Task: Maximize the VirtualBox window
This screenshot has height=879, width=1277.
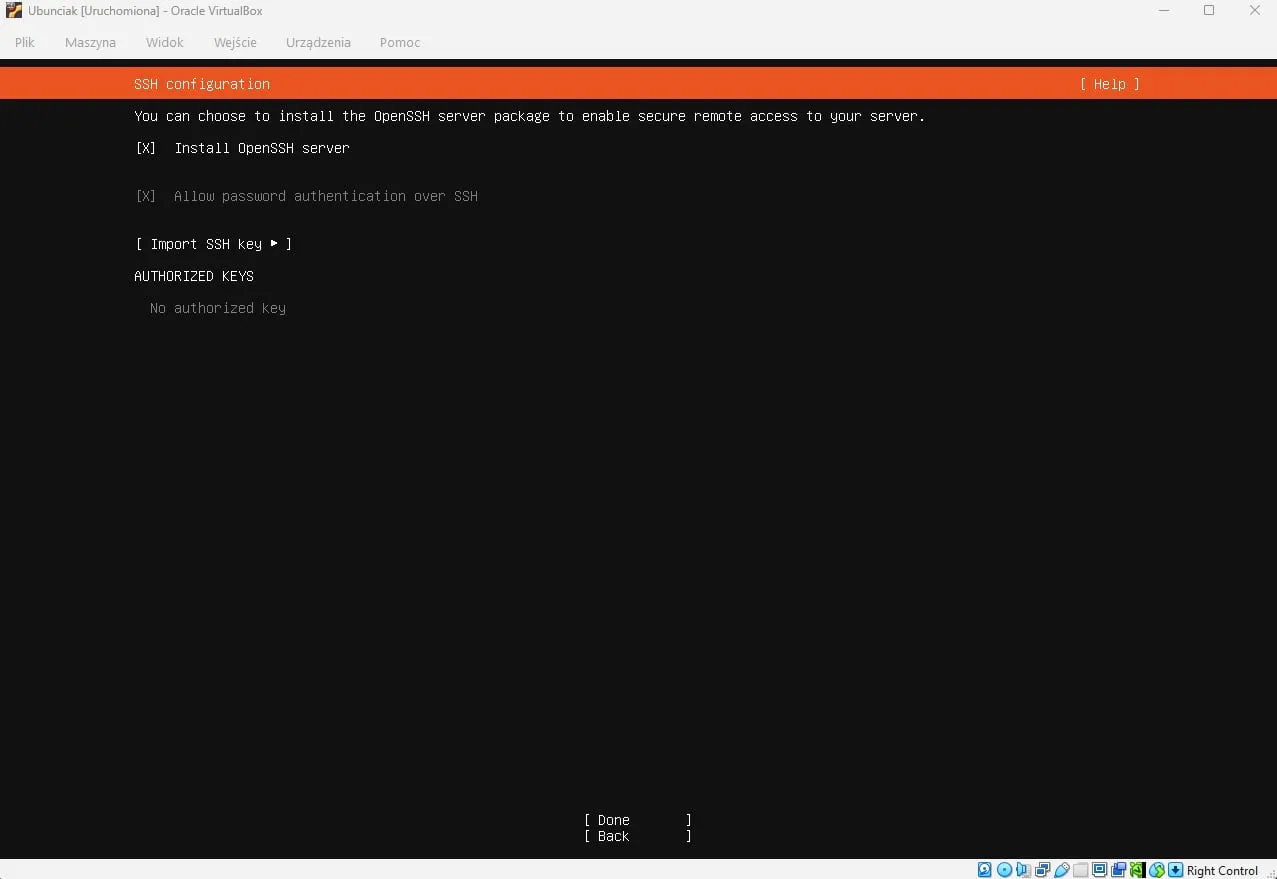Action: pos(1209,11)
